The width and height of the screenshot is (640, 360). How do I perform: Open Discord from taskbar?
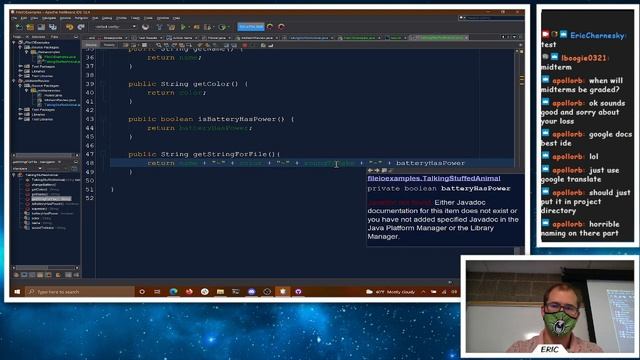pos(251,291)
